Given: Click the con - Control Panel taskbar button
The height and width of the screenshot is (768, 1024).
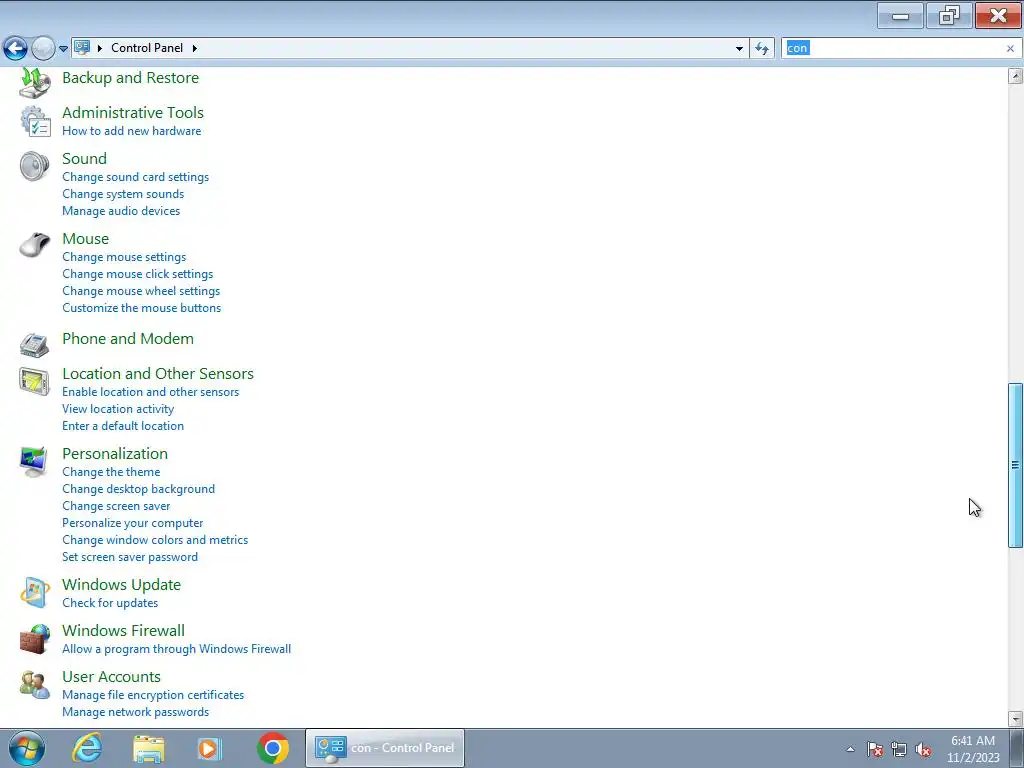Looking at the screenshot, I should coord(385,748).
